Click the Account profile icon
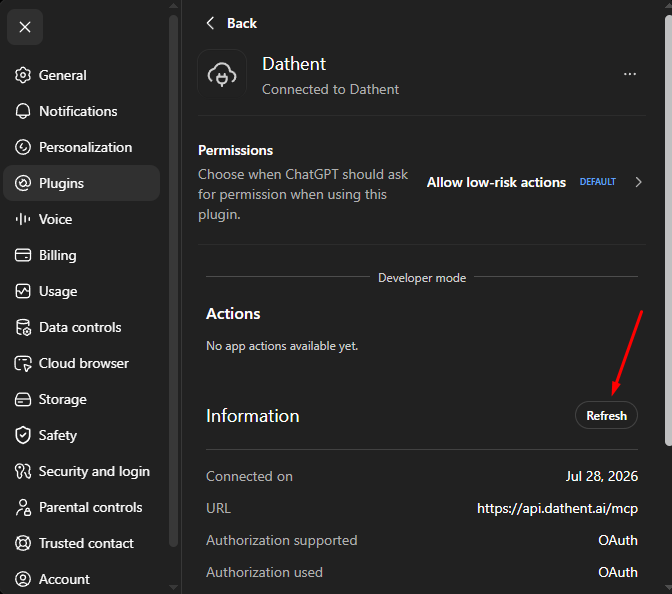The width and height of the screenshot is (672, 594). (23, 579)
